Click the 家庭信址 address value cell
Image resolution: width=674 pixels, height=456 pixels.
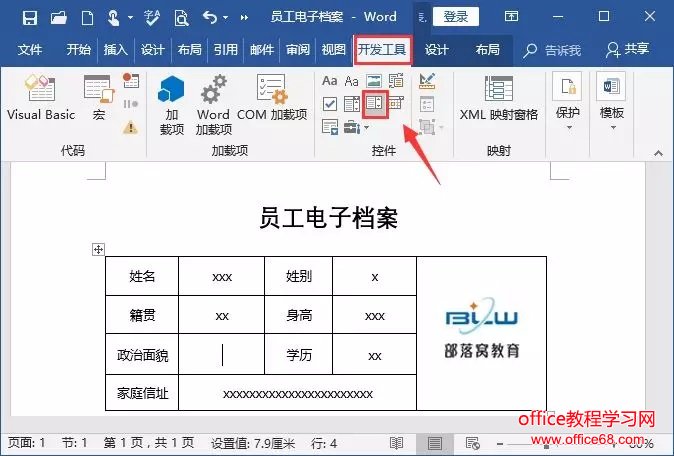297,393
